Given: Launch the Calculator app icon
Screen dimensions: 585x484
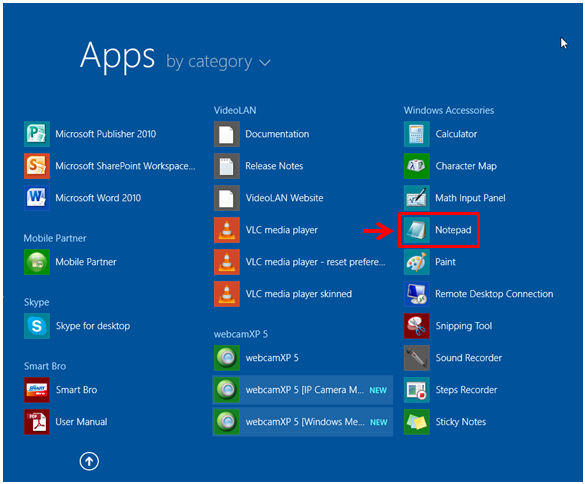Looking at the screenshot, I should click(x=416, y=134).
